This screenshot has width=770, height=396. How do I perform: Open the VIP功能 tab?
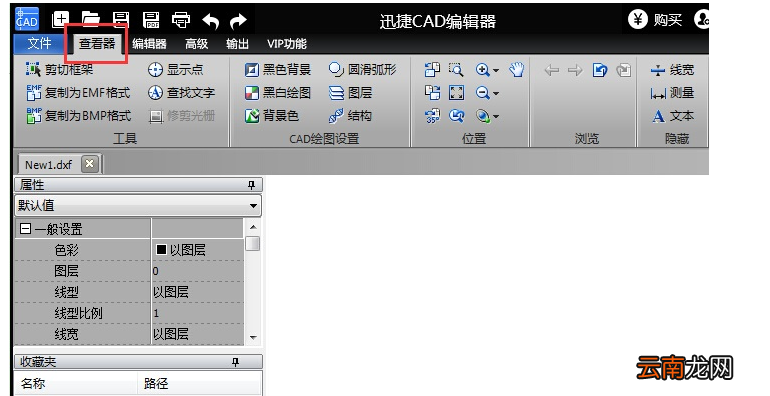(287, 44)
